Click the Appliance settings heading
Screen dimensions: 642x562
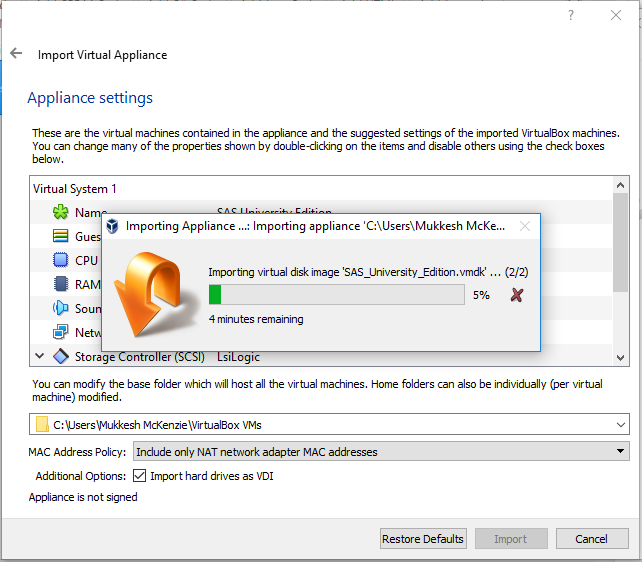tap(90, 98)
